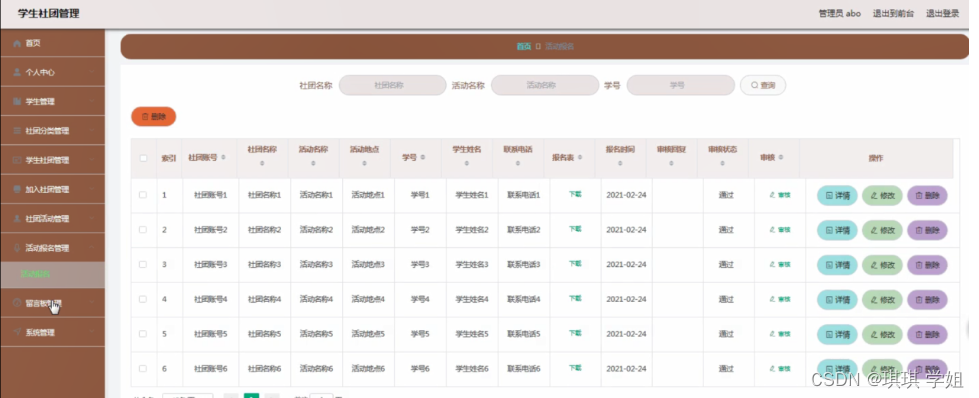
Task: Click the sort arrows under the 审核状态 header
Action: [722, 164]
